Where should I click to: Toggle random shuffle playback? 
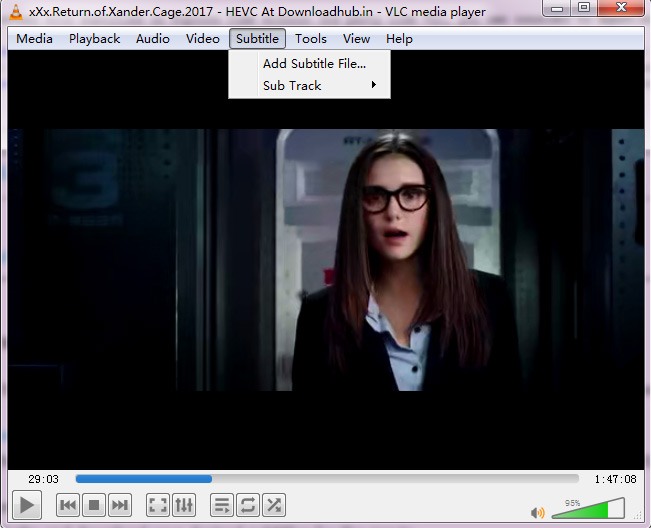(x=274, y=505)
